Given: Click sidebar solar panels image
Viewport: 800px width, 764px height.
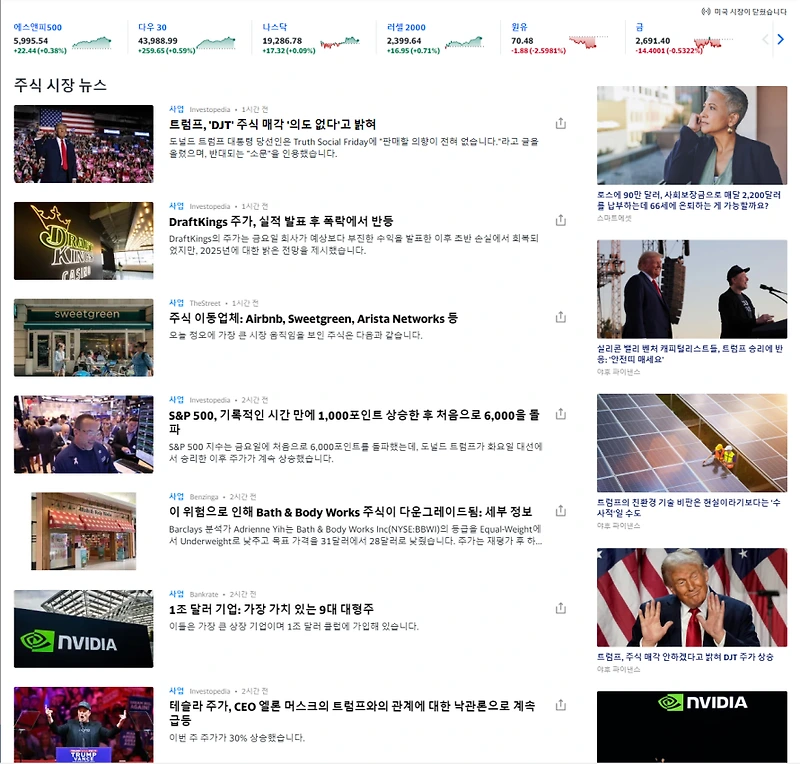Looking at the screenshot, I should (692, 443).
